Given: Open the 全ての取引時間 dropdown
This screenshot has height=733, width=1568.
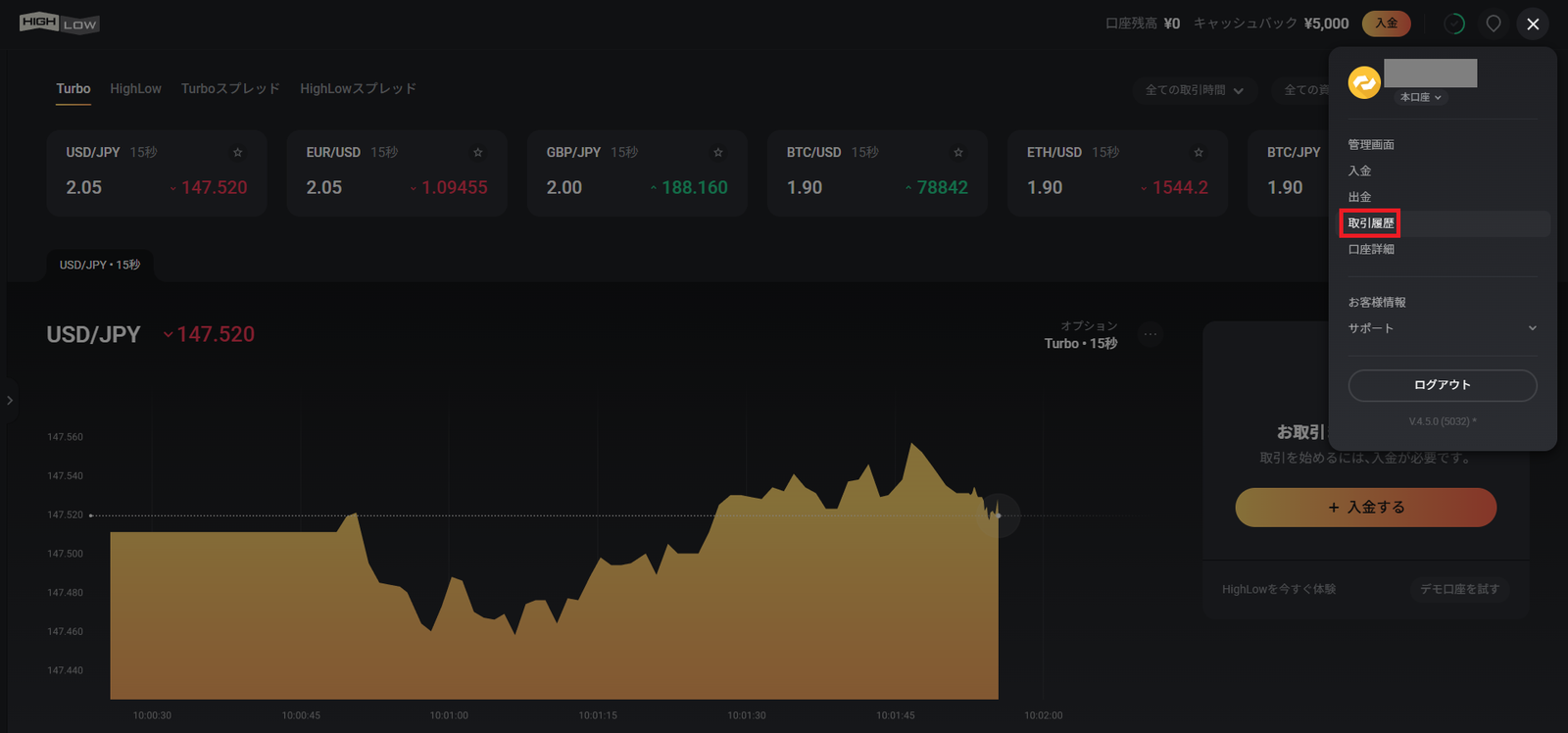Looking at the screenshot, I should pos(1195,90).
